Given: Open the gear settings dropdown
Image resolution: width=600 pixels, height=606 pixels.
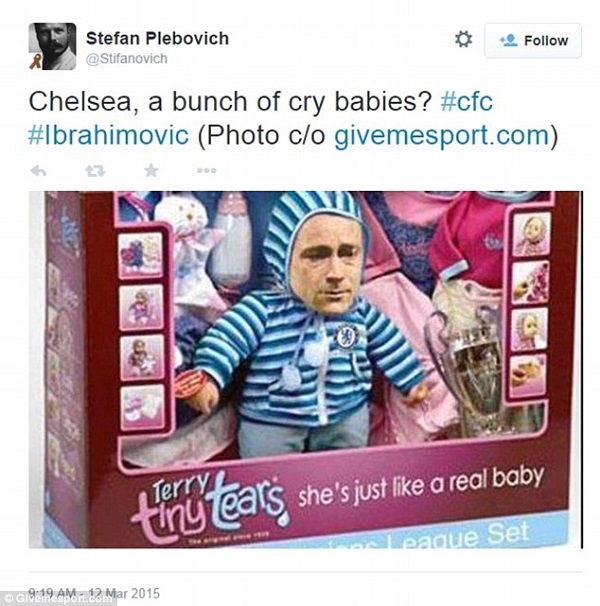Looking at the screenshot, I should pos(463,39).
